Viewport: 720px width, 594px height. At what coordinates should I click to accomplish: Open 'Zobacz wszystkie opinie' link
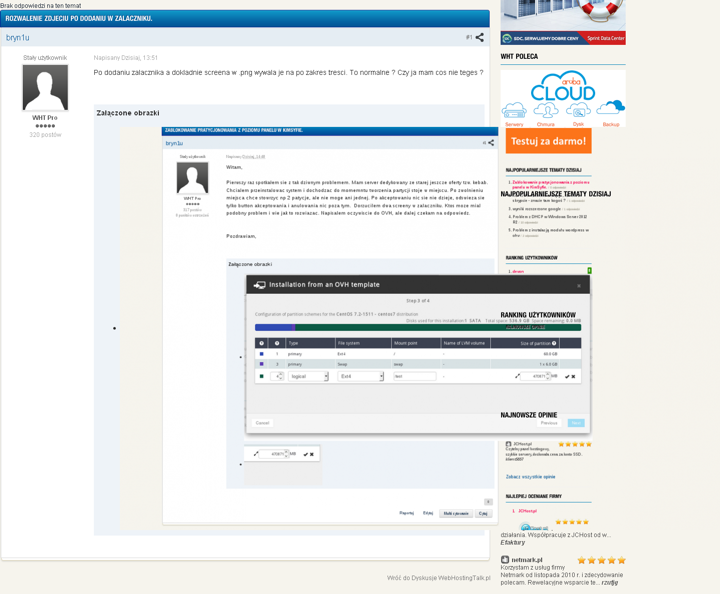[530, 477]
